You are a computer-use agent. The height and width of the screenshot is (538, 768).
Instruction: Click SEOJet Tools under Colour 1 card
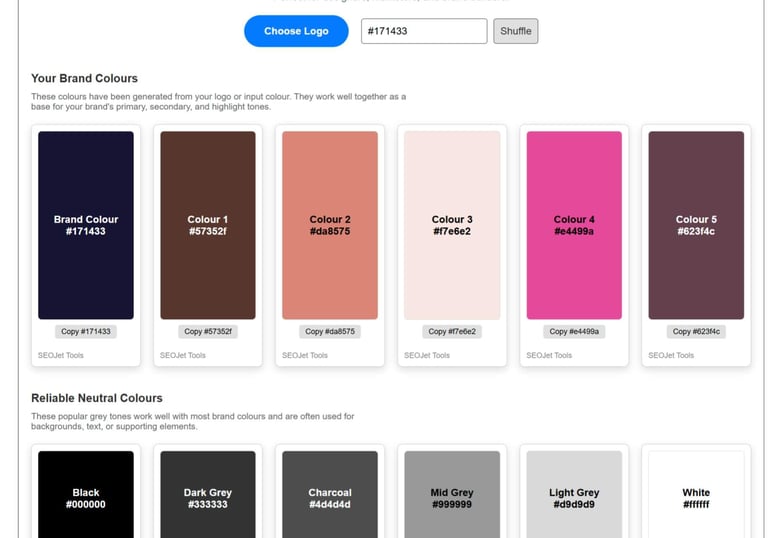coord(183,355)
